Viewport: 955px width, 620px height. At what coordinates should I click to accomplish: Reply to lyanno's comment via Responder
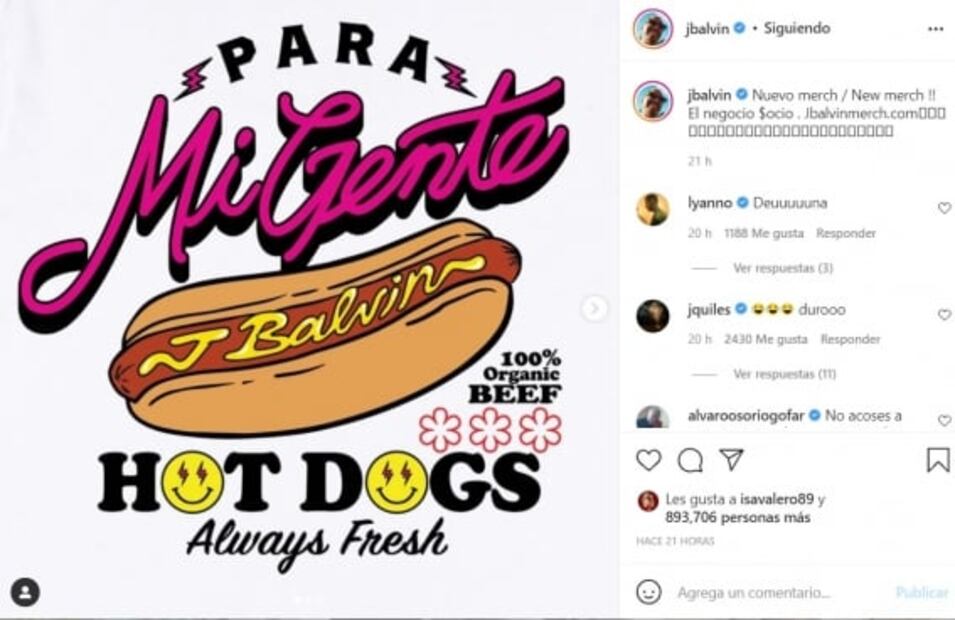pos(846,233)
